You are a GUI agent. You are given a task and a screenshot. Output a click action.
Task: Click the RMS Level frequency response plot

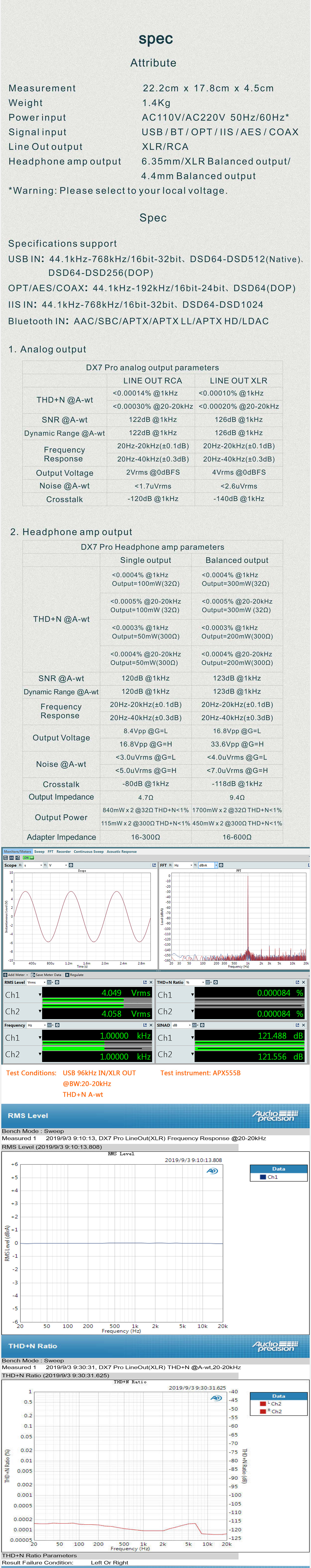coord(121,1242)
